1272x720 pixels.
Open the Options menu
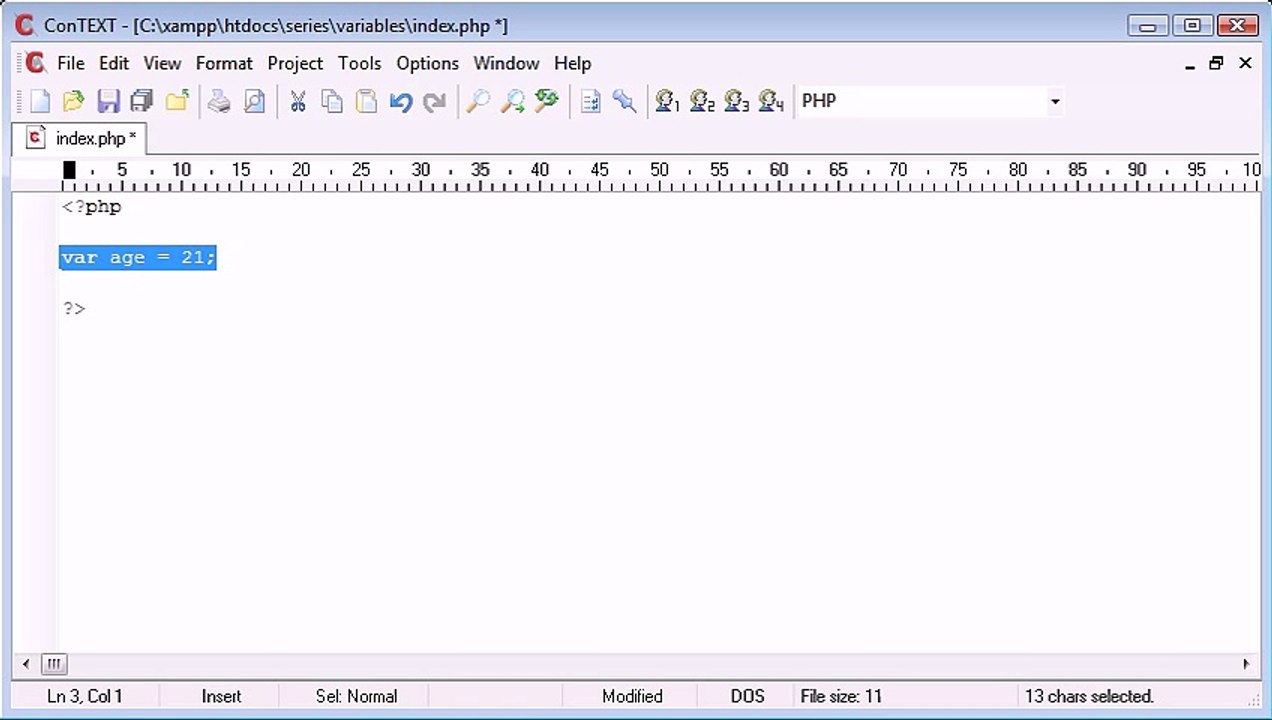click(x=427, y=63)
